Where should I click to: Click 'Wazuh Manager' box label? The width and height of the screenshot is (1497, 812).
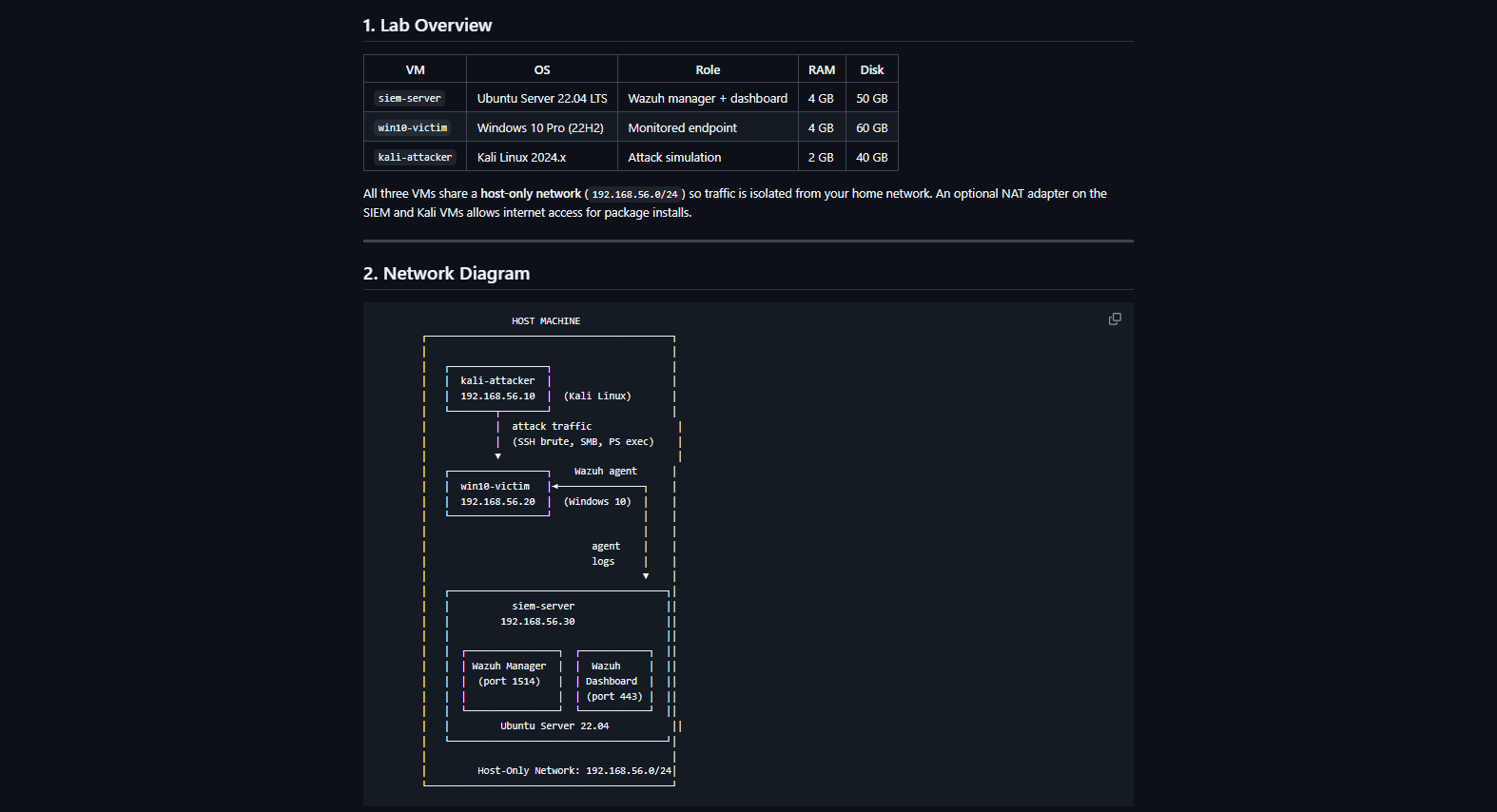point(509,667)
